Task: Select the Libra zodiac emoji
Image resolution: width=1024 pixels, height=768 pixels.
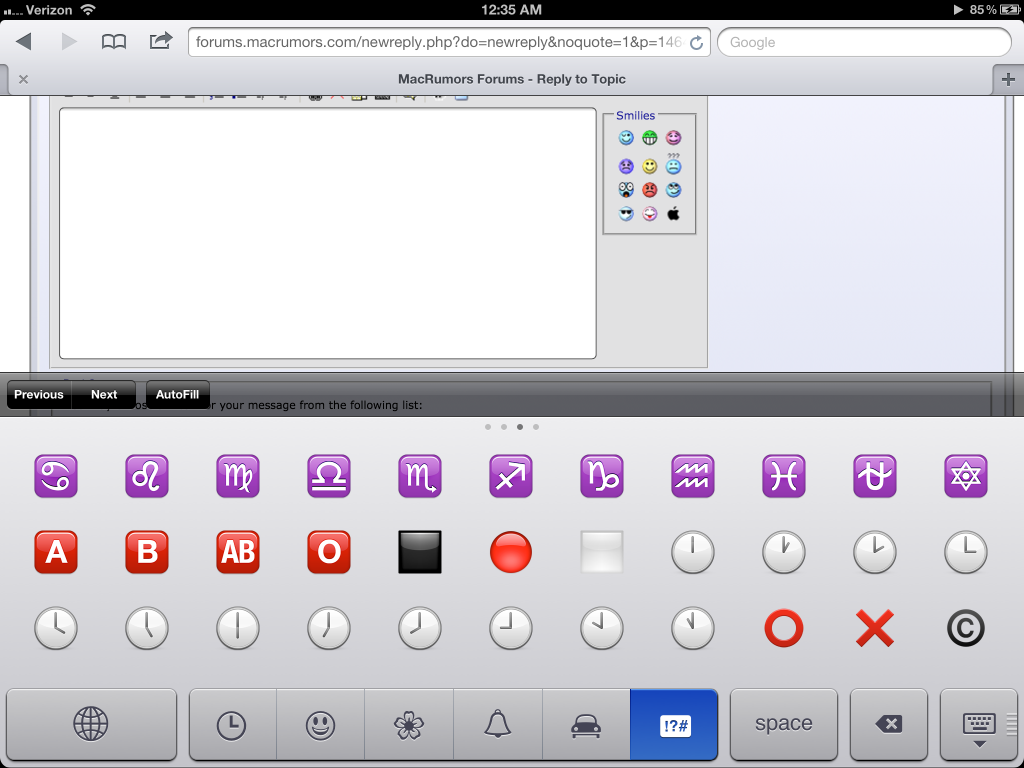Action: pyautogui.click(x=328, y=476)
